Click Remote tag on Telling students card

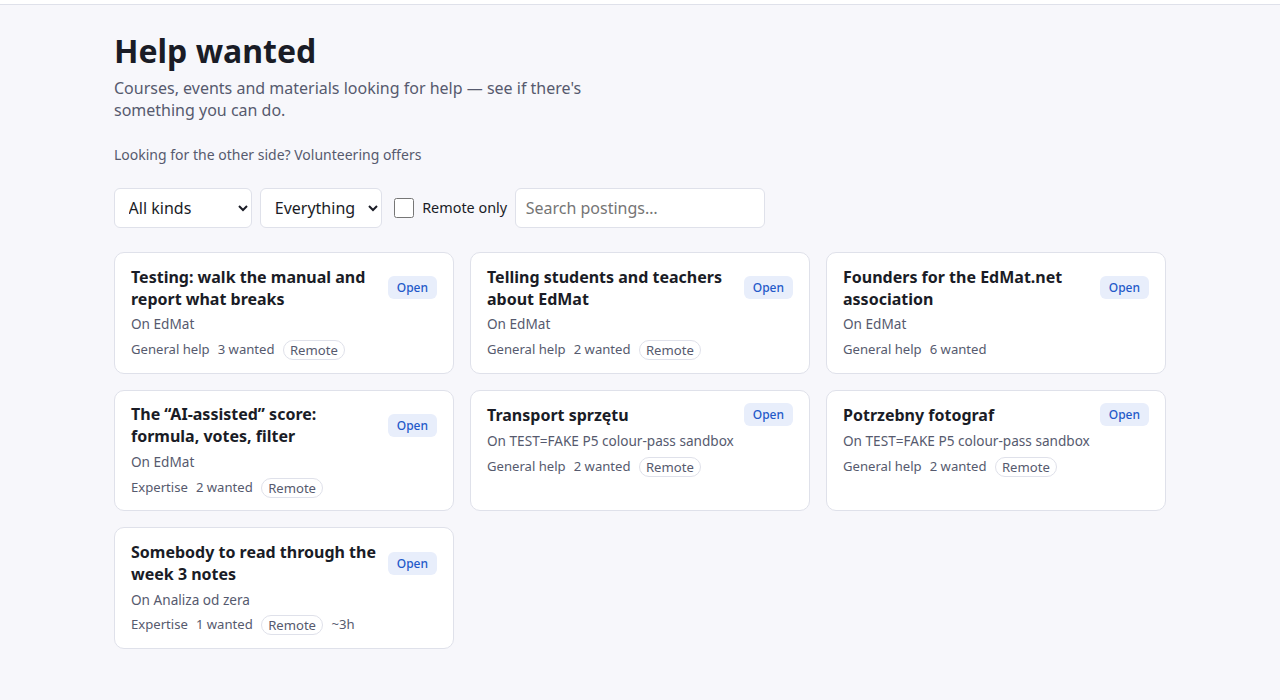[670, 350]
